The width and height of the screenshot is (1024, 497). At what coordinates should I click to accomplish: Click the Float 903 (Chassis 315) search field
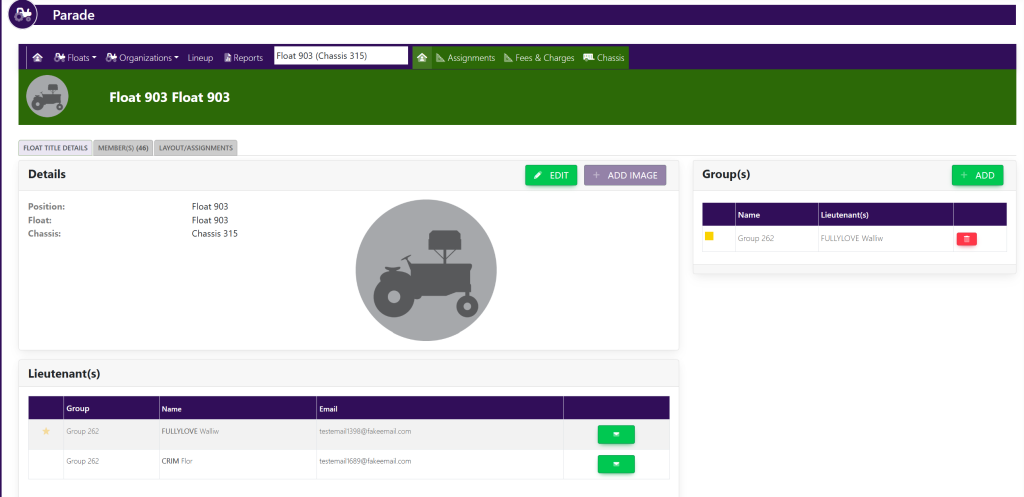[340, 56]
